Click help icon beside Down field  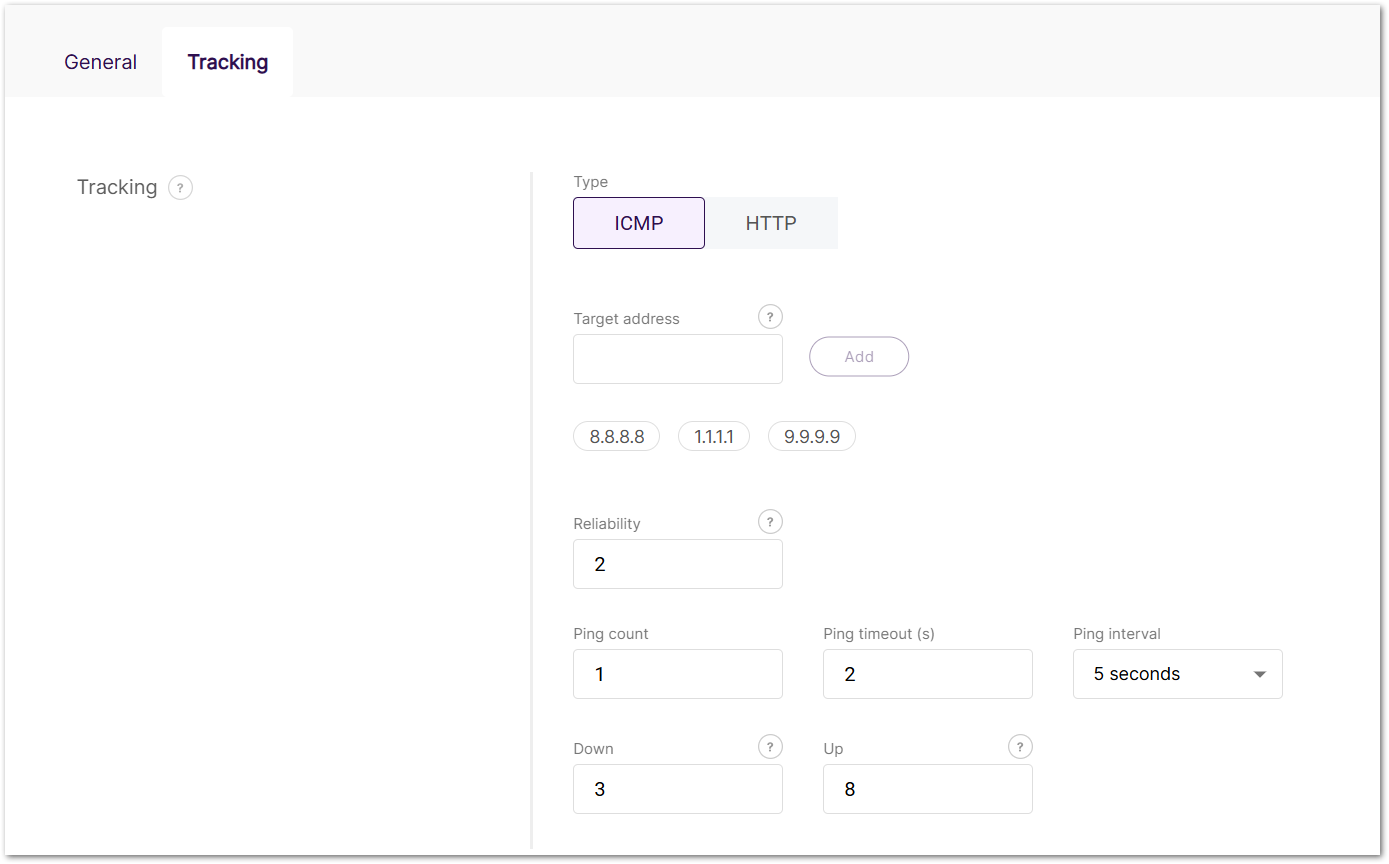coord(769,747)
